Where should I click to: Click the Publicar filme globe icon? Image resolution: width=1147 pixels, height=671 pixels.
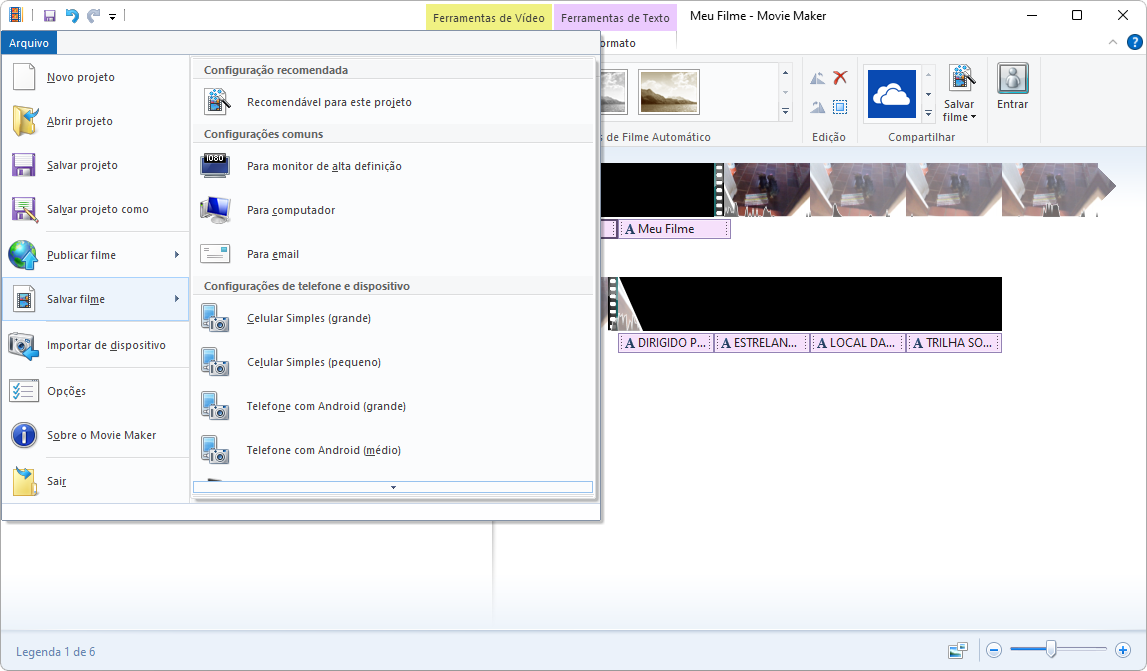[23, 255]
